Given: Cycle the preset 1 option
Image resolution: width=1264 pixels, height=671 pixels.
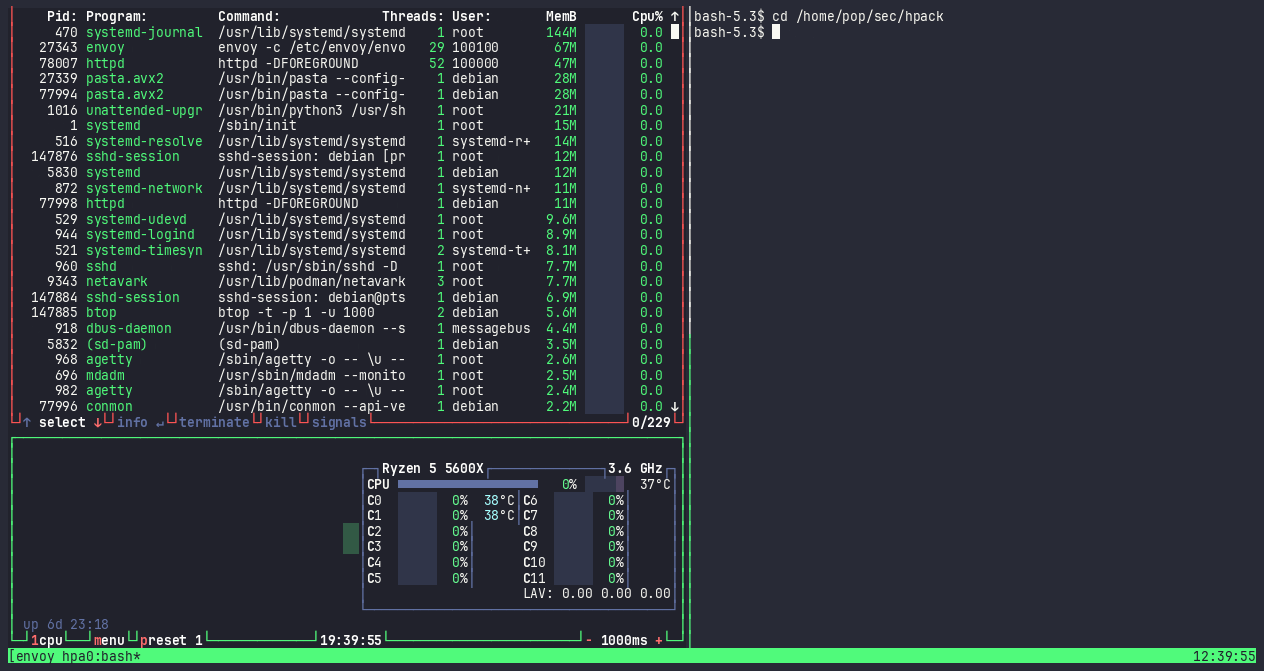Looking at the screenshot, I should pyautogui.click(x=171, y=640).
